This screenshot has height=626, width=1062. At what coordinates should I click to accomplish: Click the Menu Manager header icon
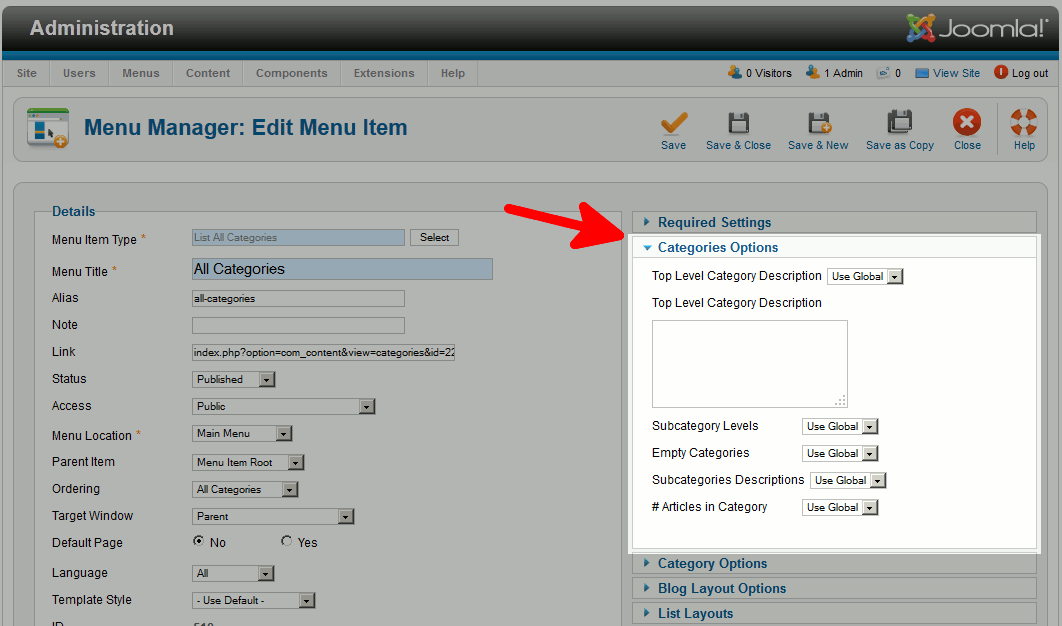click(x=47, y=128)
